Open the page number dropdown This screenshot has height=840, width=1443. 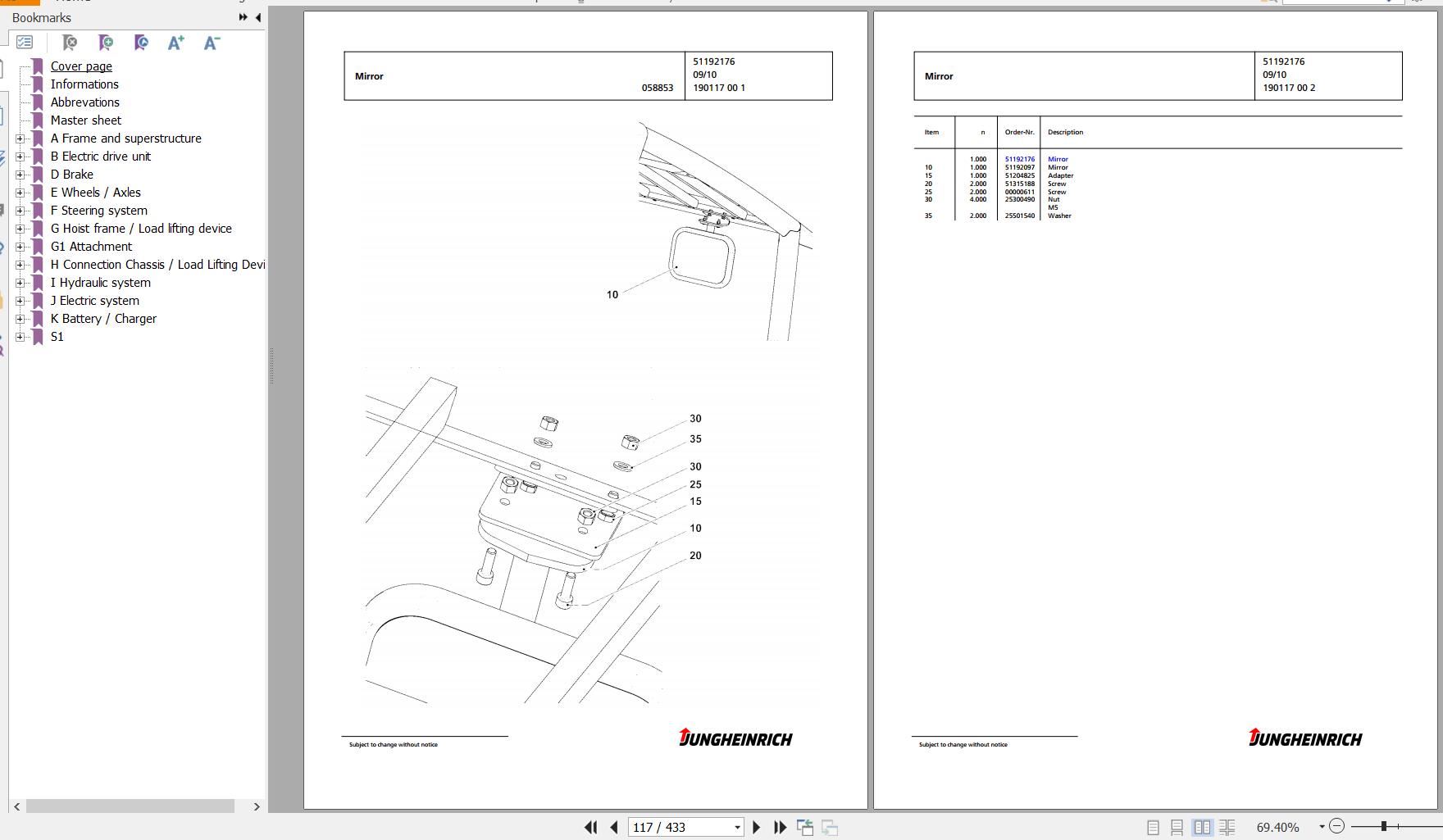coord(737,828)
